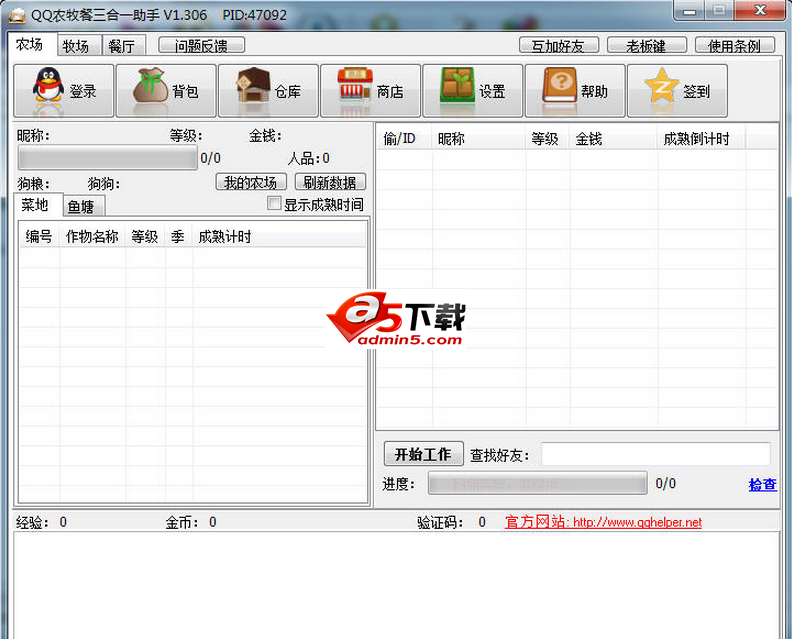Open the 官方网站 qqhelper.net link
The width and height of the screenshot is (792, 639).
(603, 522)
